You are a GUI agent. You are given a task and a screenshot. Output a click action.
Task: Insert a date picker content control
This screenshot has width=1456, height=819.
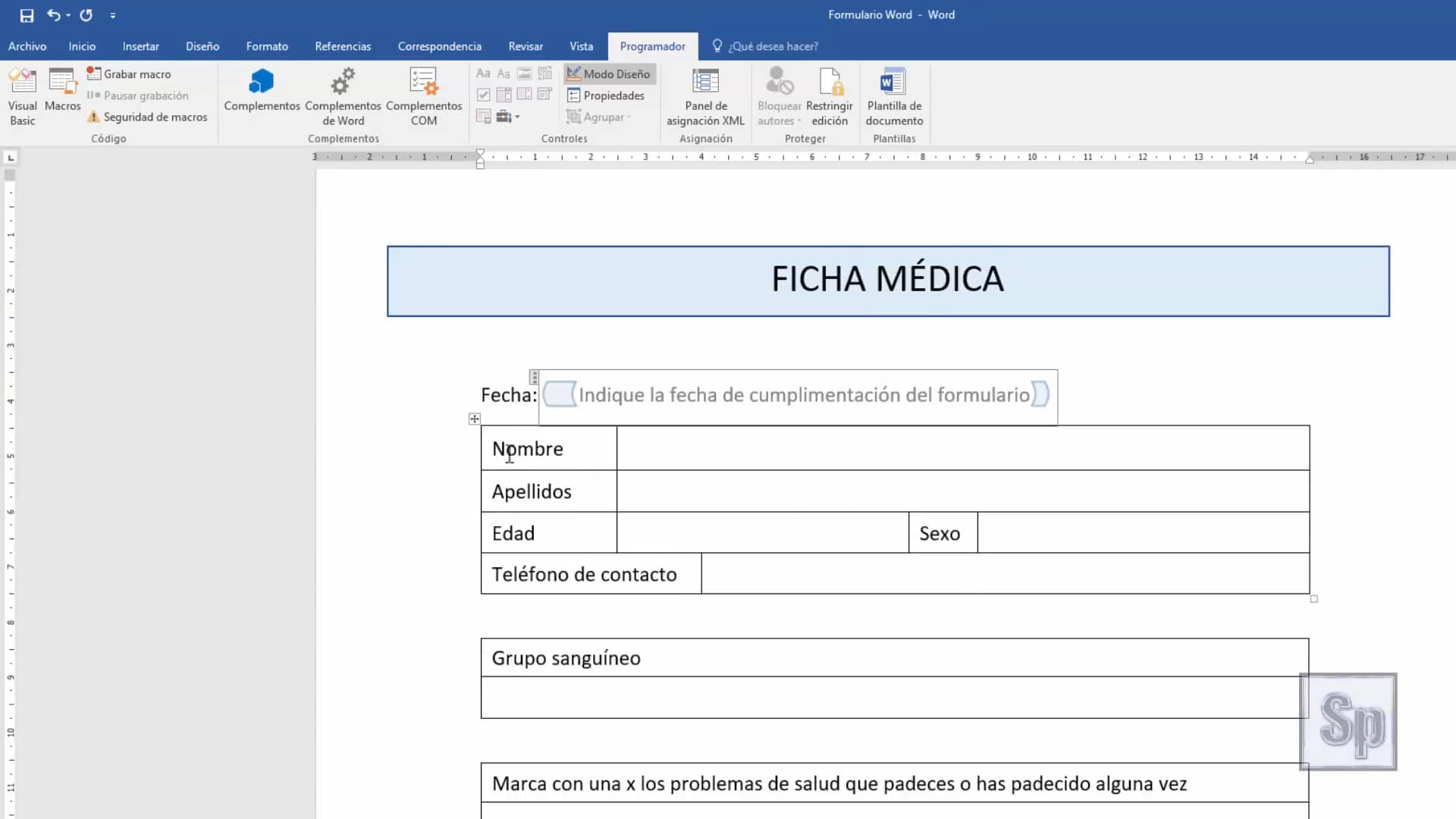(x=544, y=94)
